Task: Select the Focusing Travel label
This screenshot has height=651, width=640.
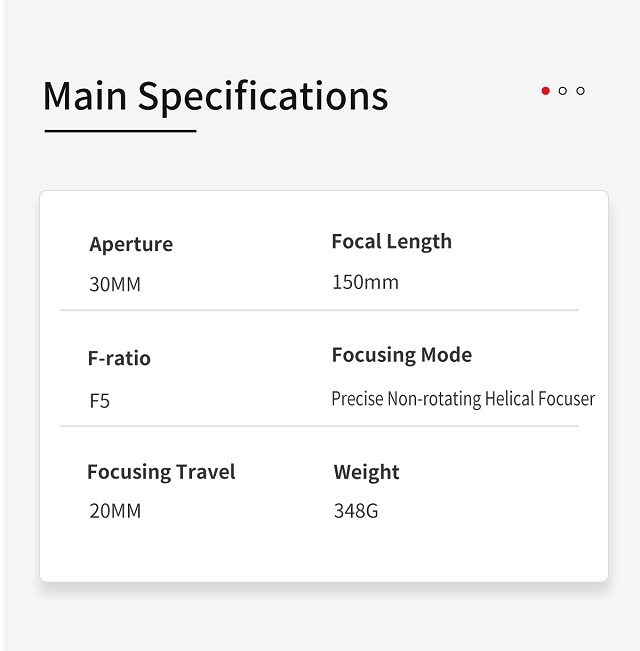Action: (x=161, y=472)
